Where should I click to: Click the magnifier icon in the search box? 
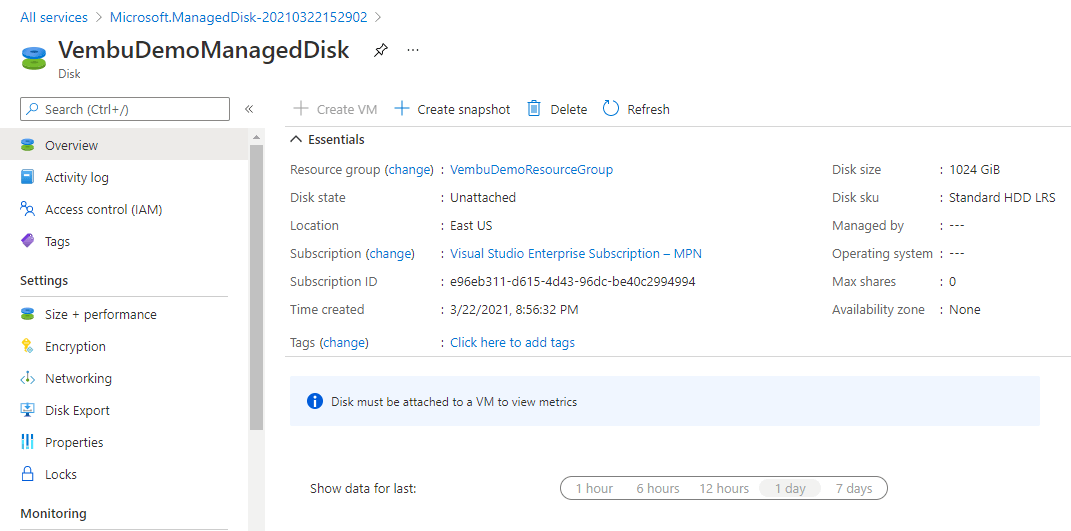point(33,109)
